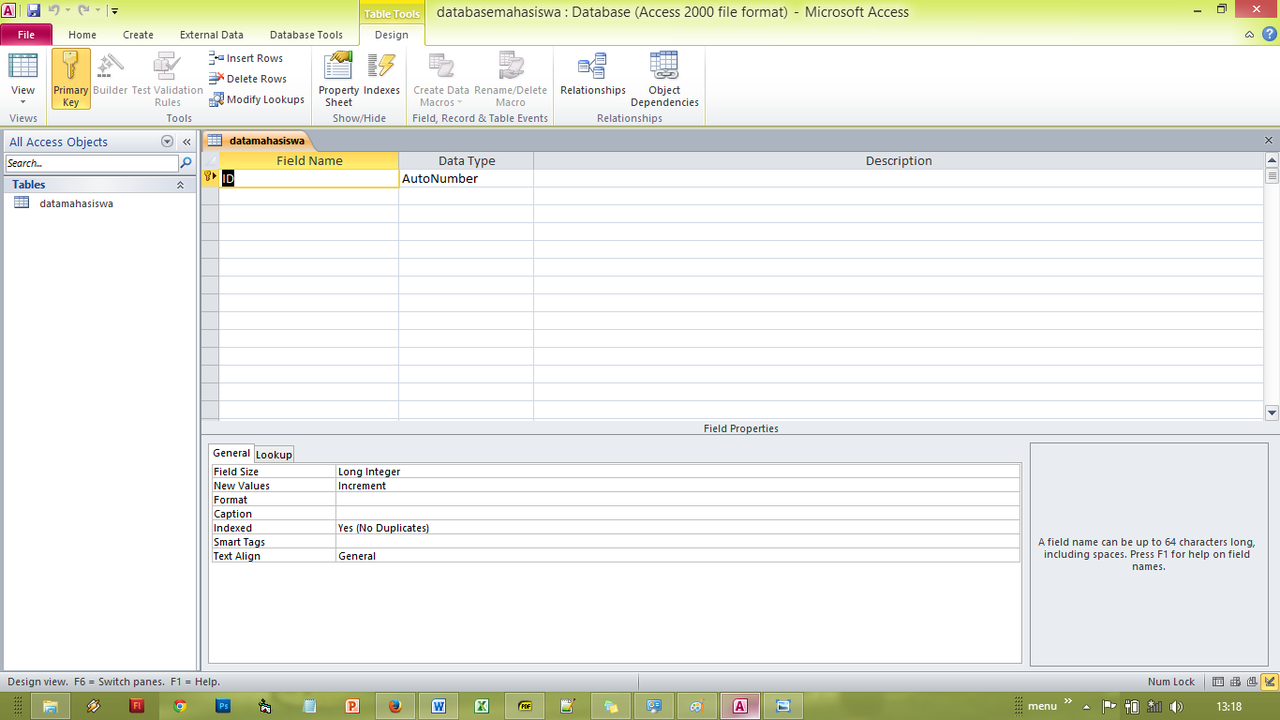Switch to the External Data tab
Screen dimensions: 1280x720
click(211, 35)
